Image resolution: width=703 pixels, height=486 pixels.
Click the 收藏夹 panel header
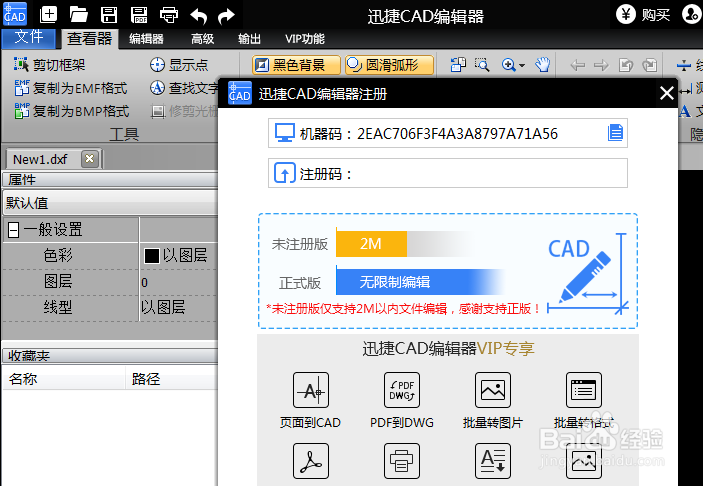[x=110, y=356]
